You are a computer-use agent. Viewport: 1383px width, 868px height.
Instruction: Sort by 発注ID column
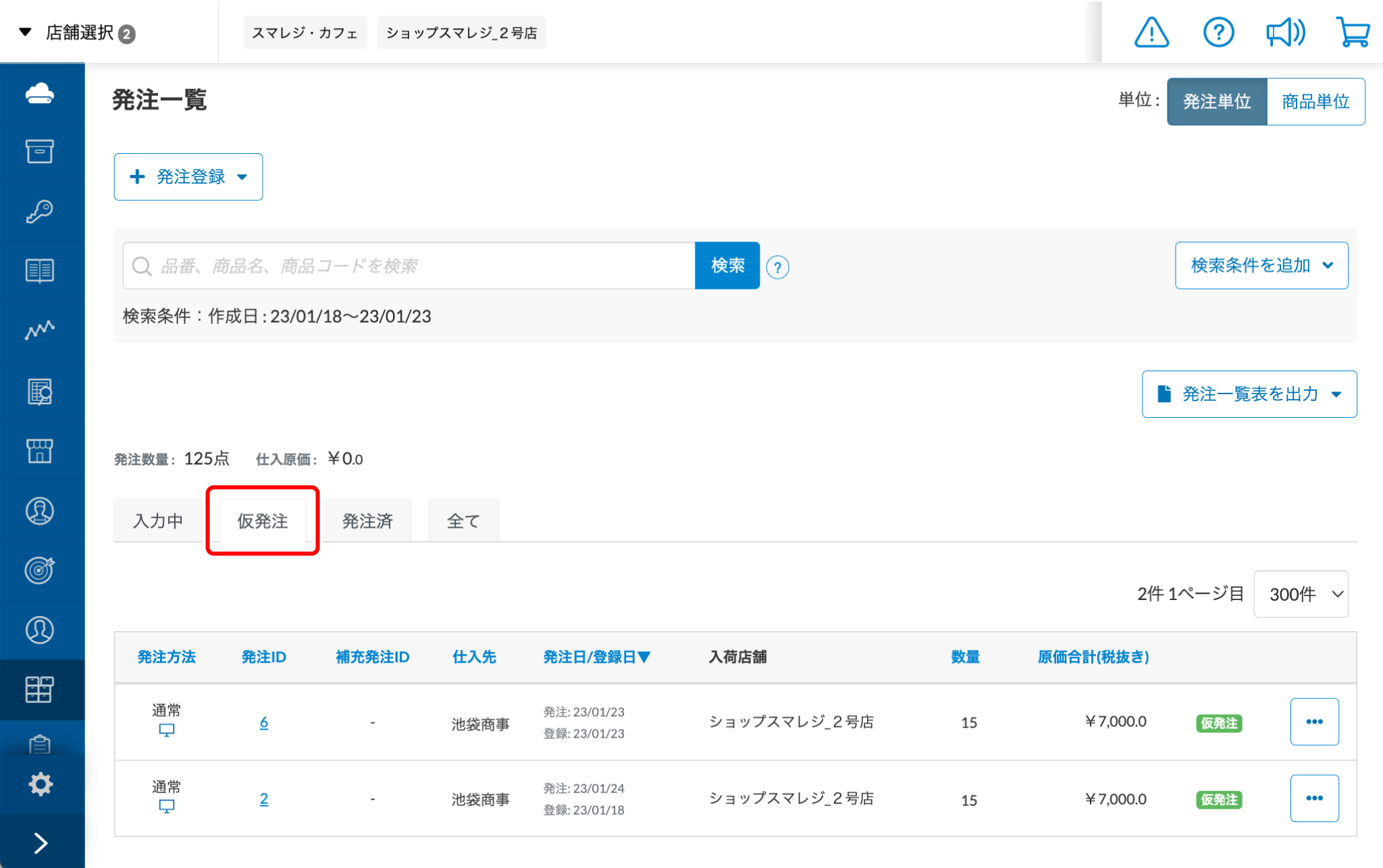coord(264,657)
